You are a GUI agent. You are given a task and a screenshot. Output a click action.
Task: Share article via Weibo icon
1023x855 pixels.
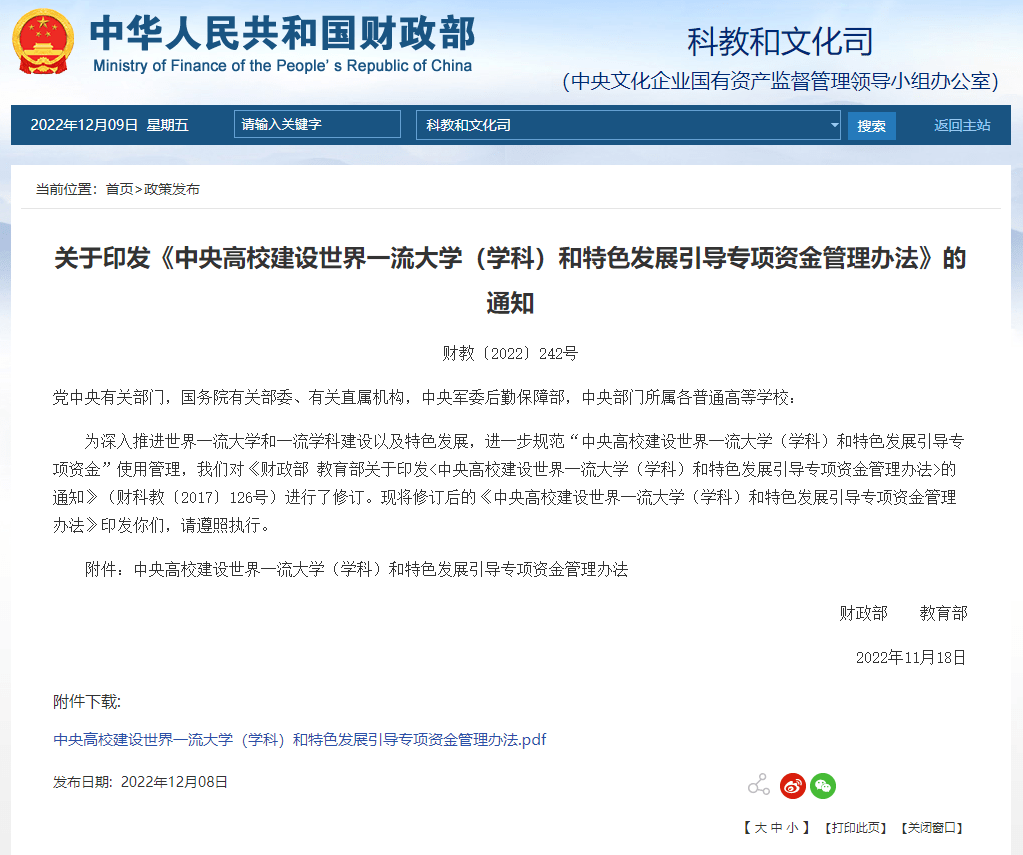click(x=793, y=786)
